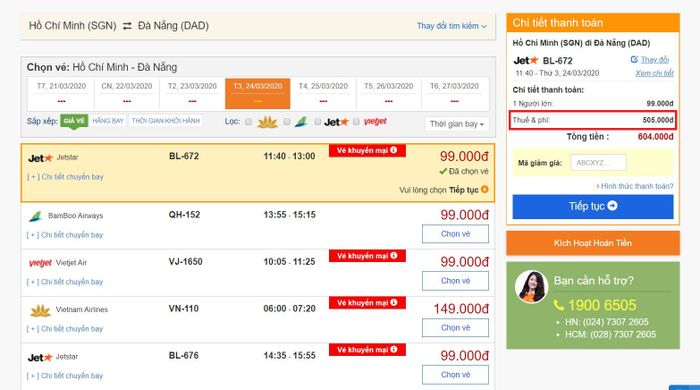Toggle the Jetstar filter checkbox

317,121
